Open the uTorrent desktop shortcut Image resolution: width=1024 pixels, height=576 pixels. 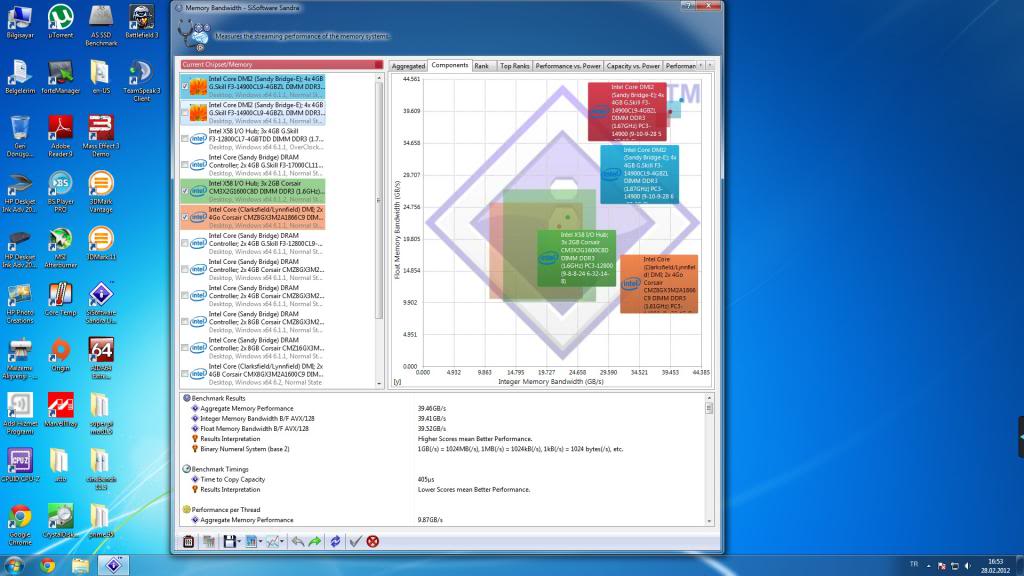[x=61, y=22]
